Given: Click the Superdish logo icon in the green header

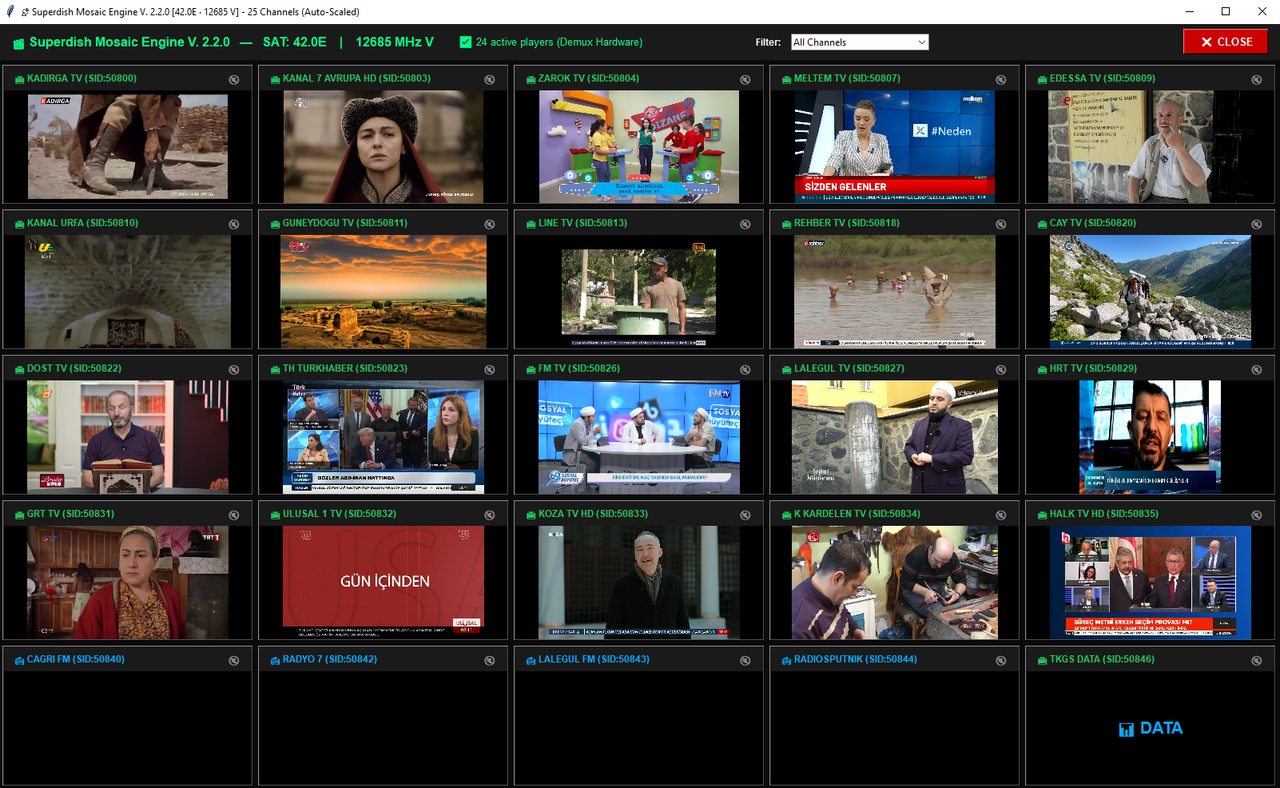Looking at the screenshot, I should coord(18,43).
